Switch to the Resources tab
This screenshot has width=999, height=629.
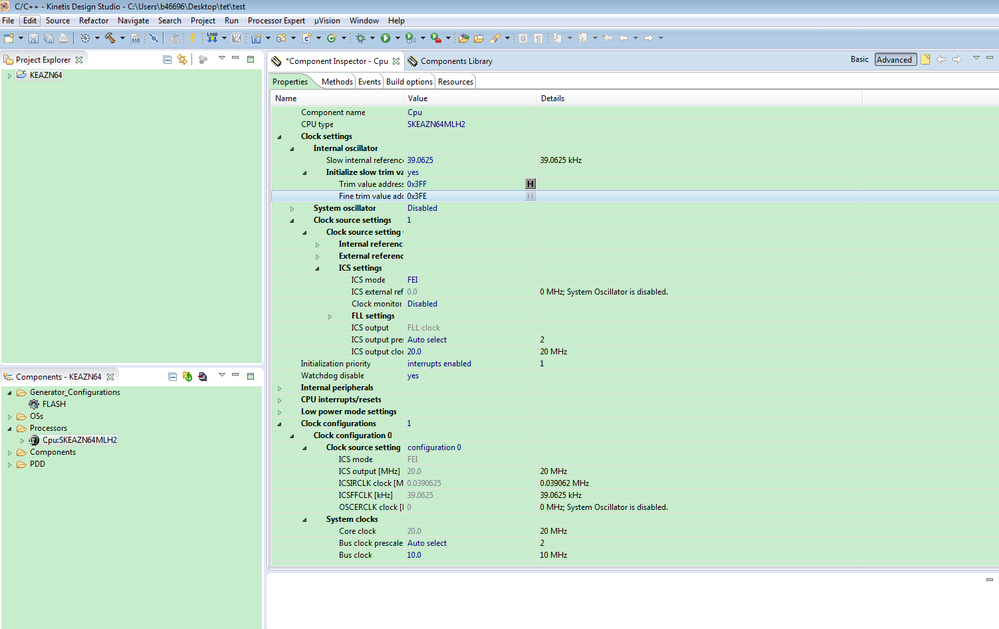[456, 82]
